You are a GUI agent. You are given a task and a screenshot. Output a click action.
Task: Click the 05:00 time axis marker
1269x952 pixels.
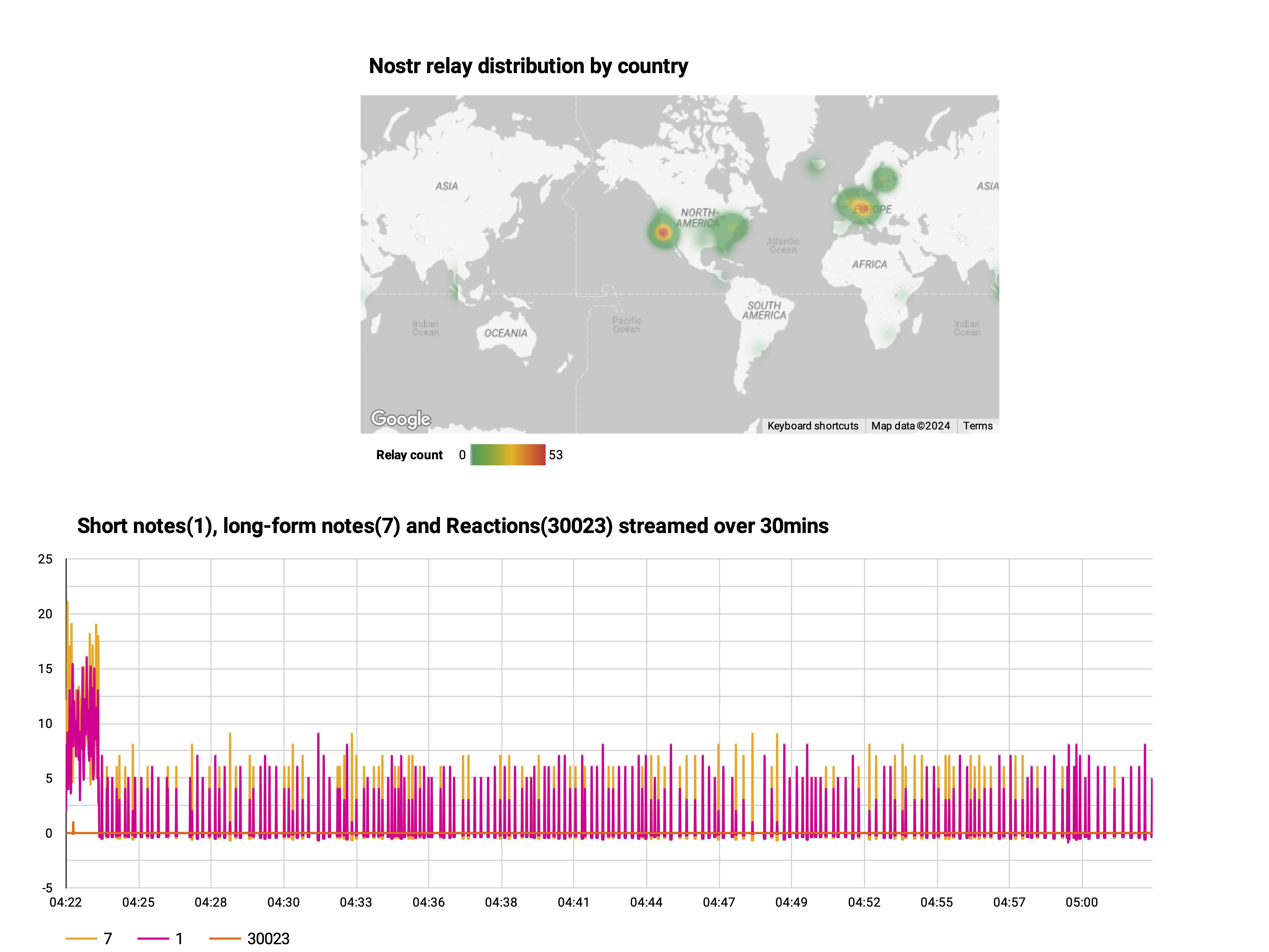pyautogui.click(x=1082, y=902)
